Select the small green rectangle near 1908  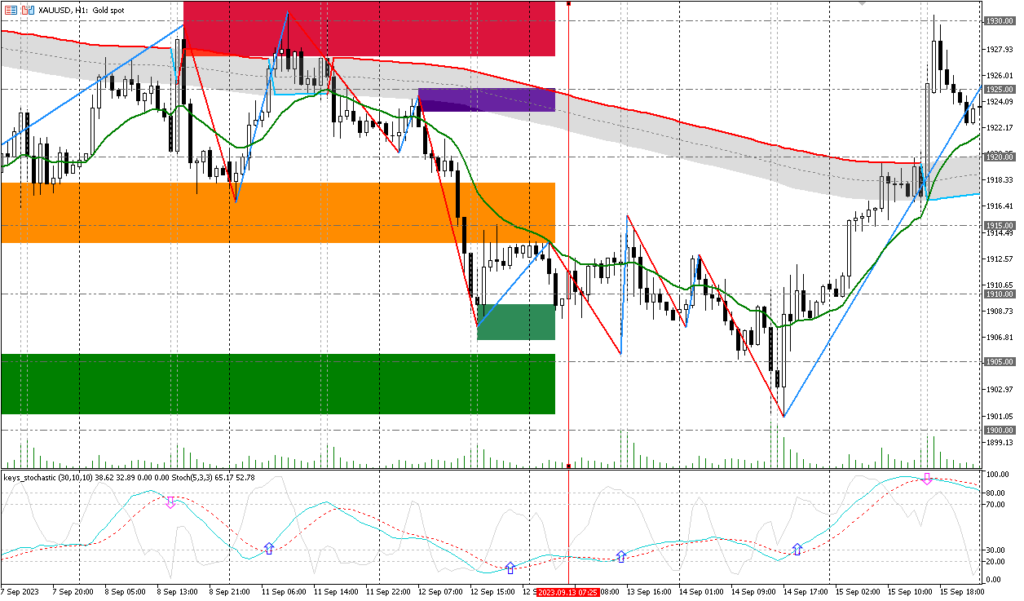click(x=516, y=322)
